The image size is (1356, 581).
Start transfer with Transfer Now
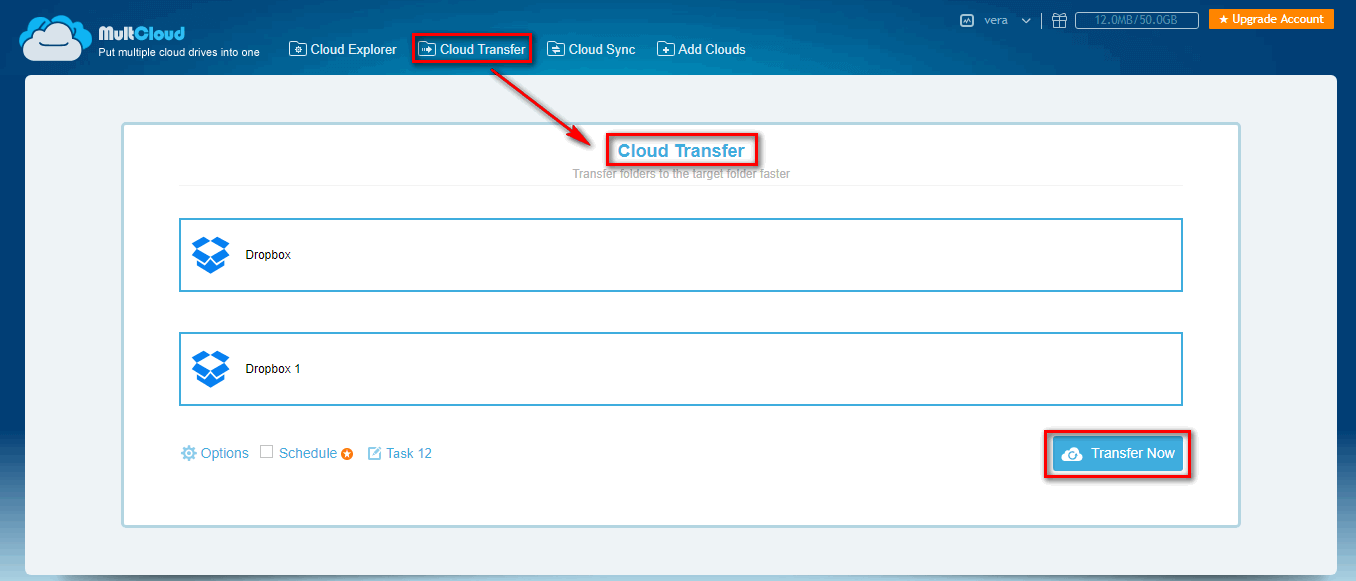pyautogui.click(x=1118, y=454)
